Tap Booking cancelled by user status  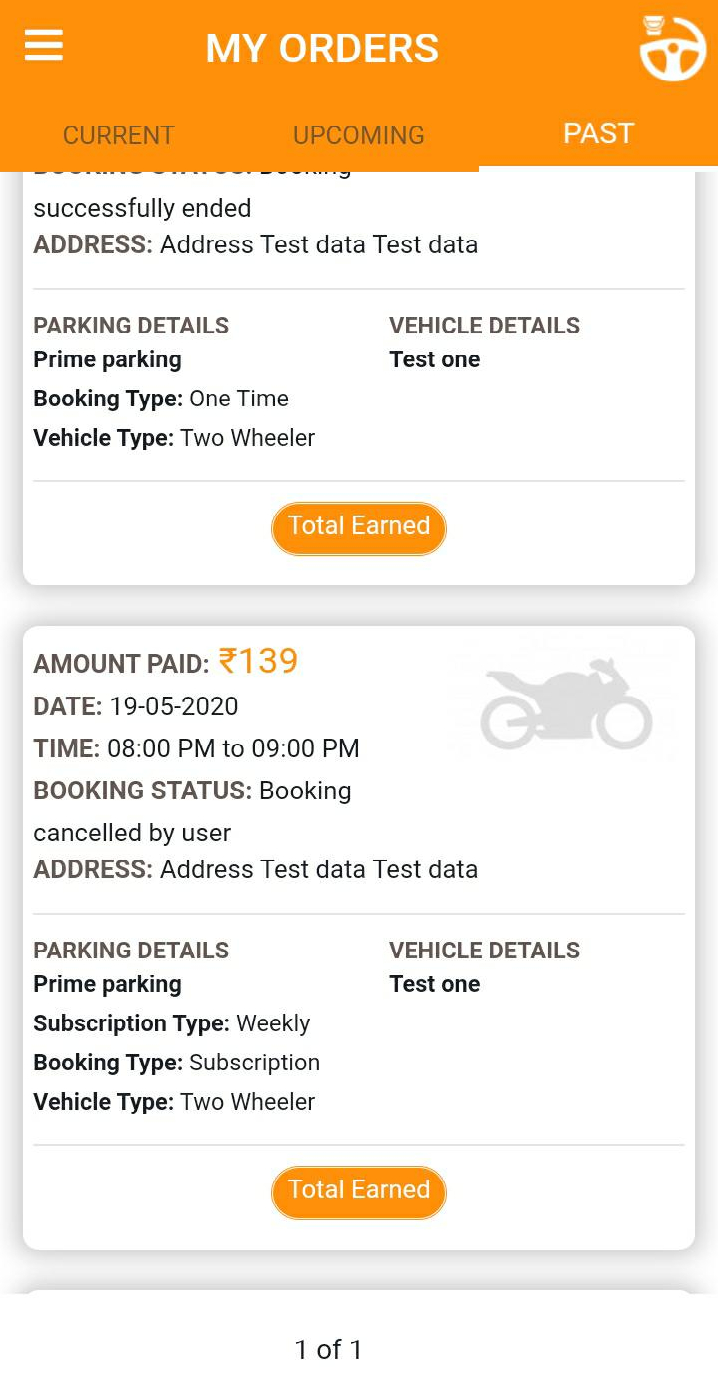click(x=192, y=811)
